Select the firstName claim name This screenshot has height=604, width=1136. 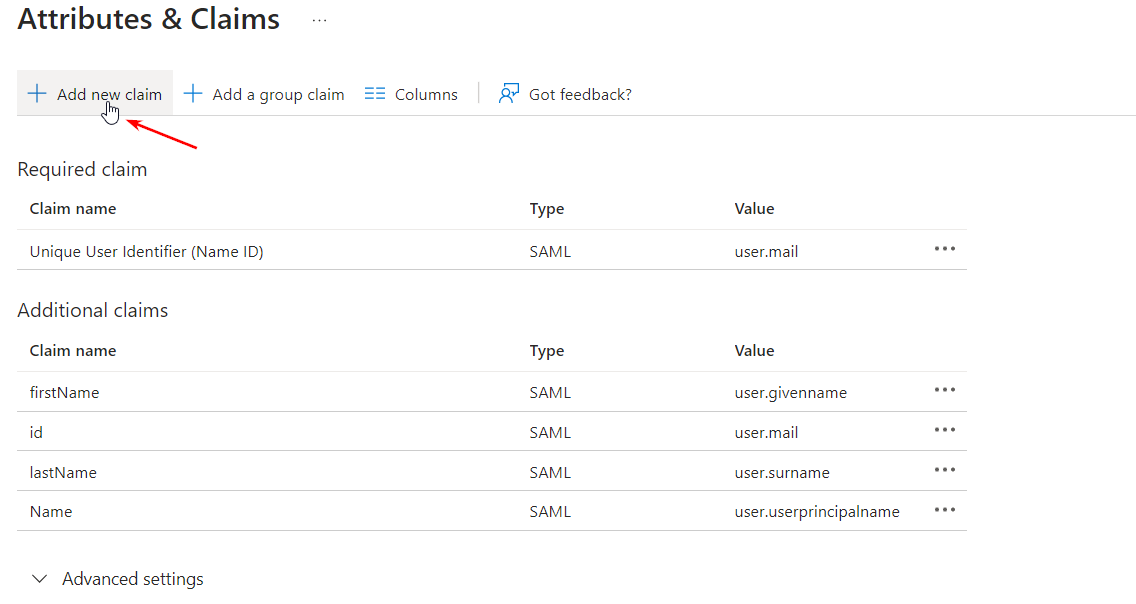tap(64, 393)
